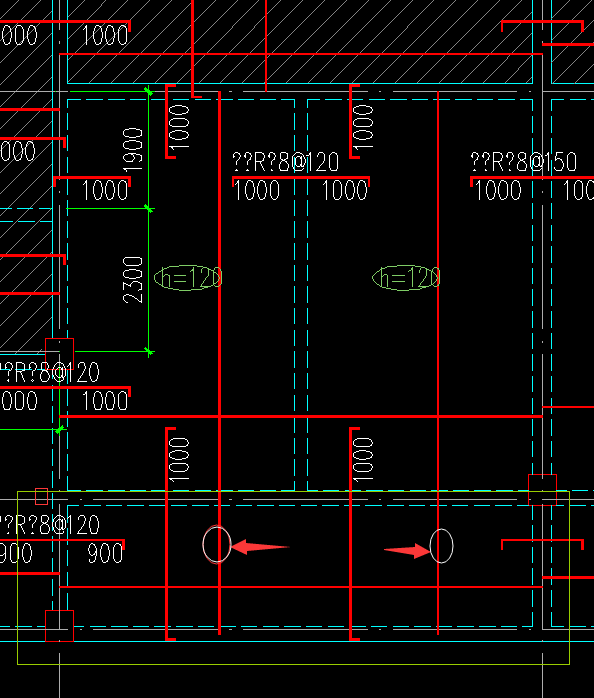The height and width of the screenshot is (698, 594).
Task: Click the 1000 value directly under ??R?8@150
Action: click(x=498, y=191)
